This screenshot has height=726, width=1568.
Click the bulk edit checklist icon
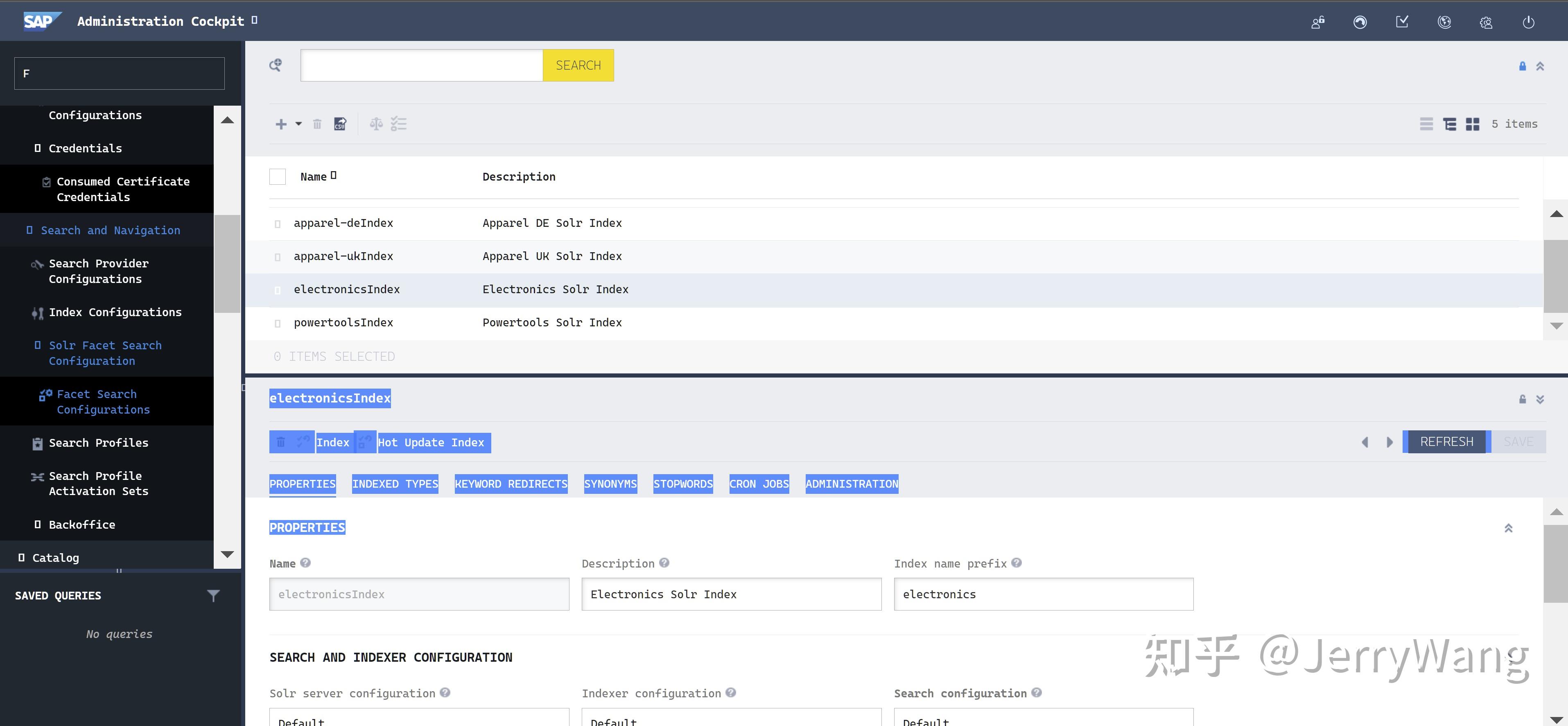399,124
